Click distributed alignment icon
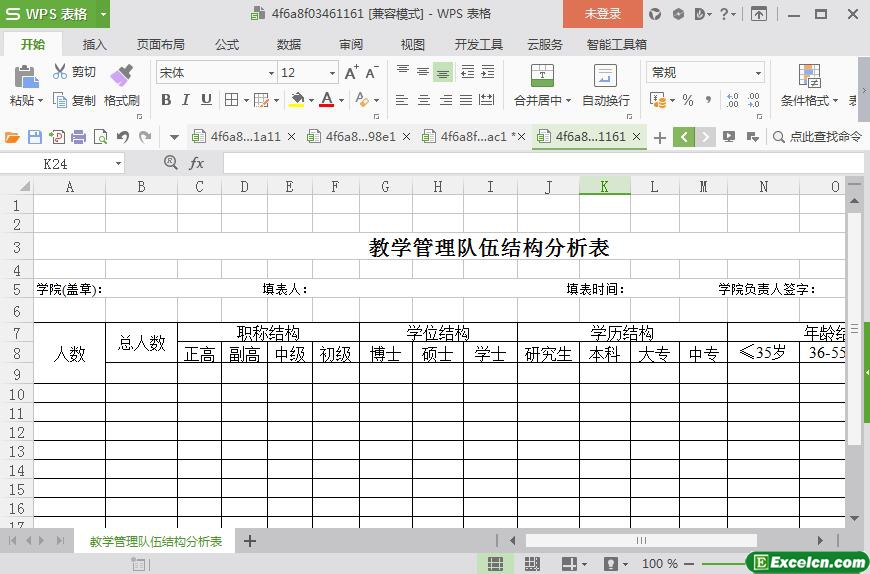Viewport: 870px width, 574px height. pyautogui.click(x=487, y=100)
